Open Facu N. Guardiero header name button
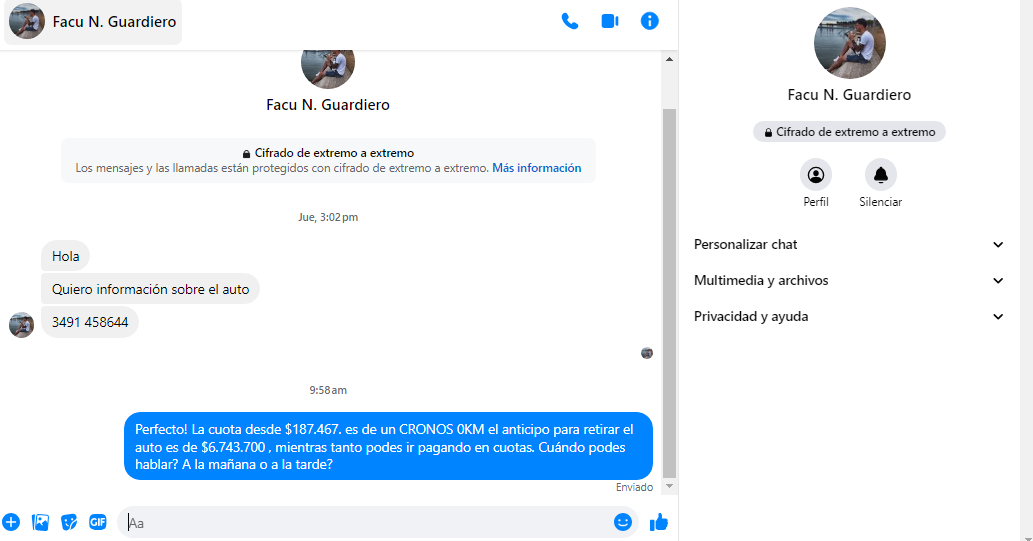This screenshot has height=541, width=1033. (93, 22)
